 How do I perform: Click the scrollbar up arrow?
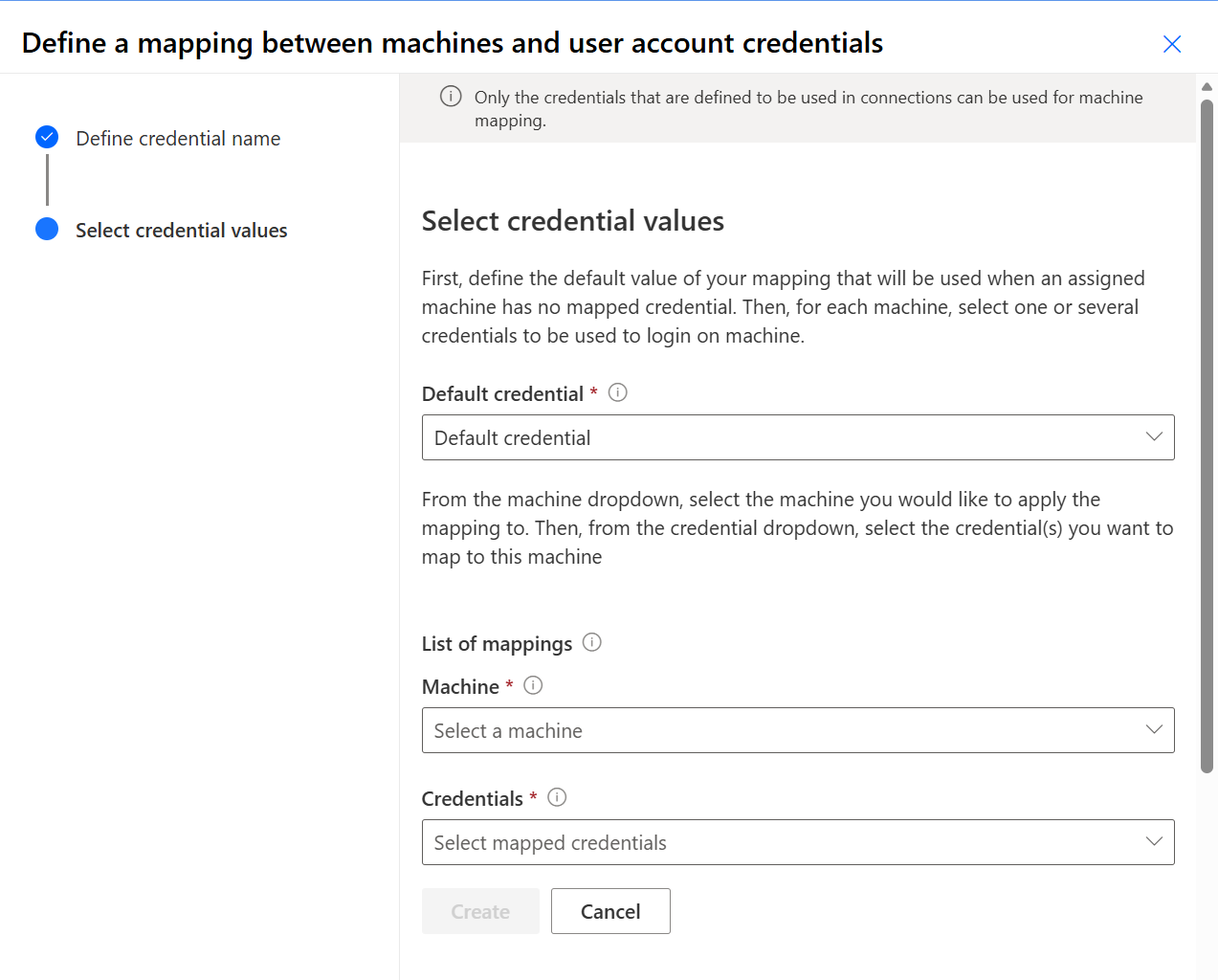tap(1207, 86)
